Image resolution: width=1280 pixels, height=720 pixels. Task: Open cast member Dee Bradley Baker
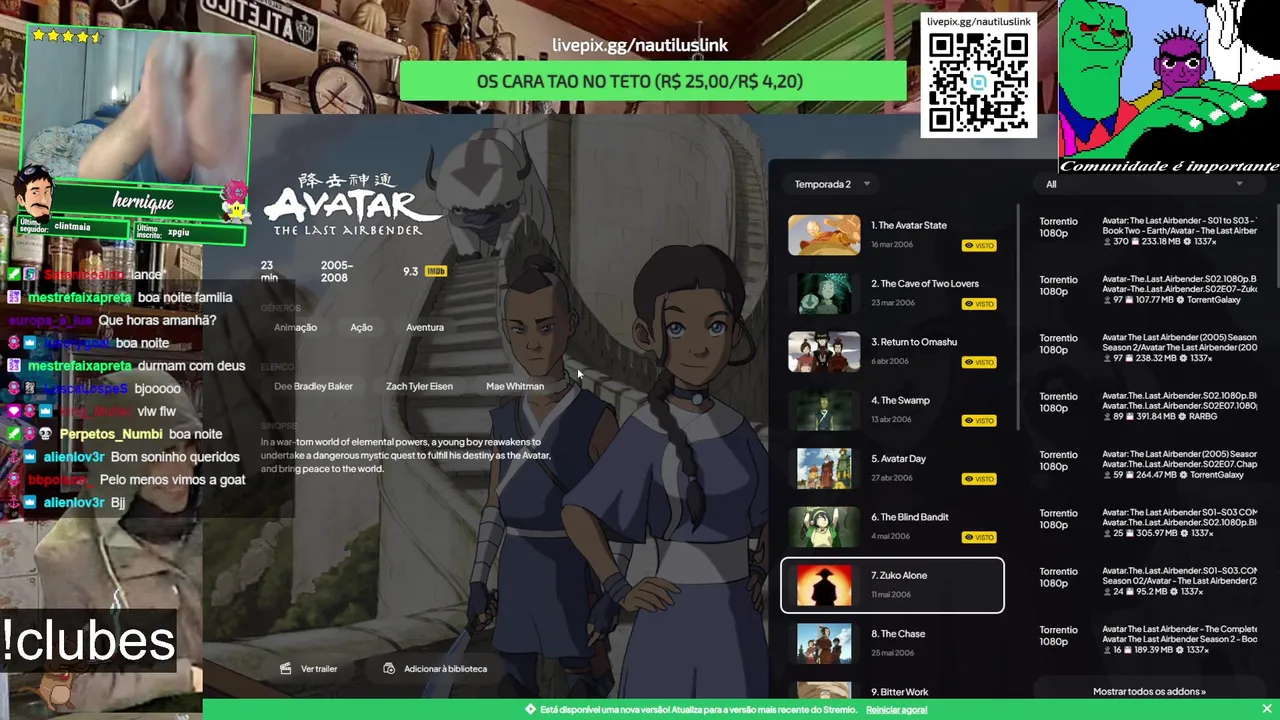point(313,386)
